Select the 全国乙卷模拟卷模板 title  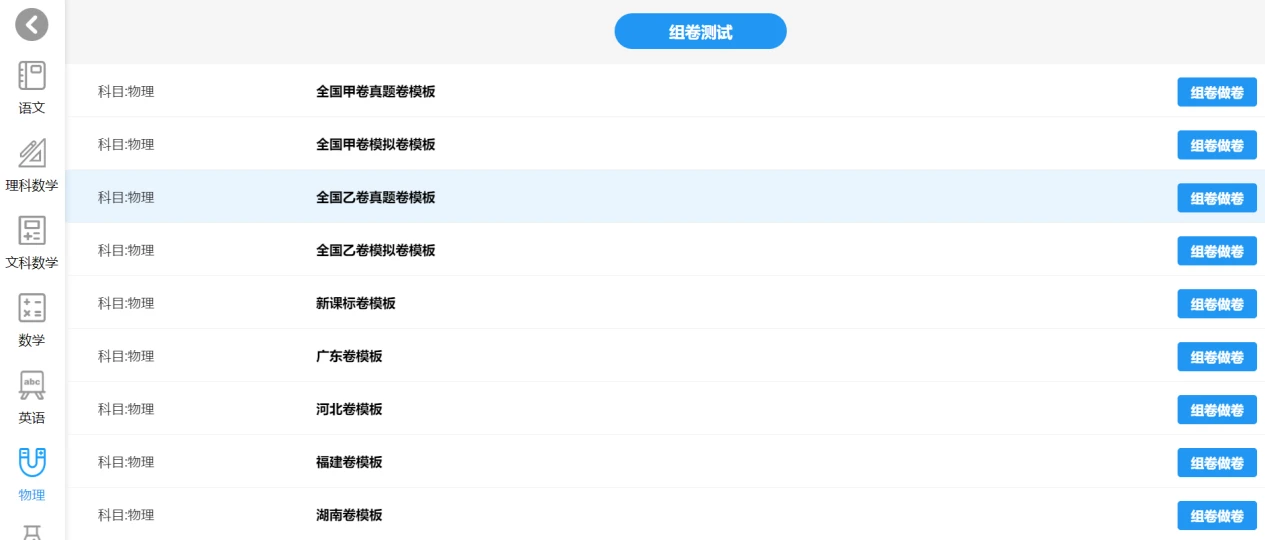tap(376, 250)
